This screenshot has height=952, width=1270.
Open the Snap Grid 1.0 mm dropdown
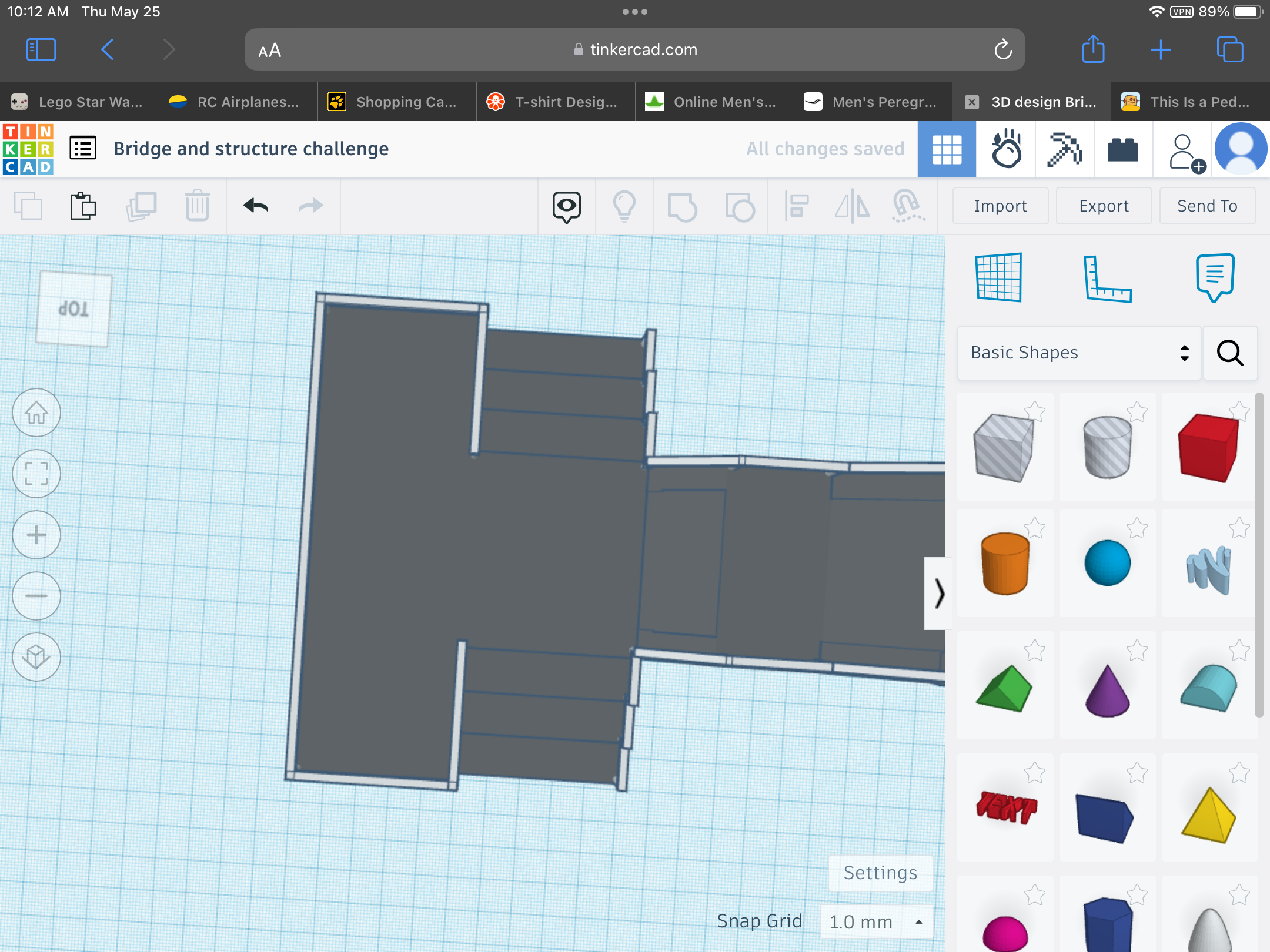point(875,921)
